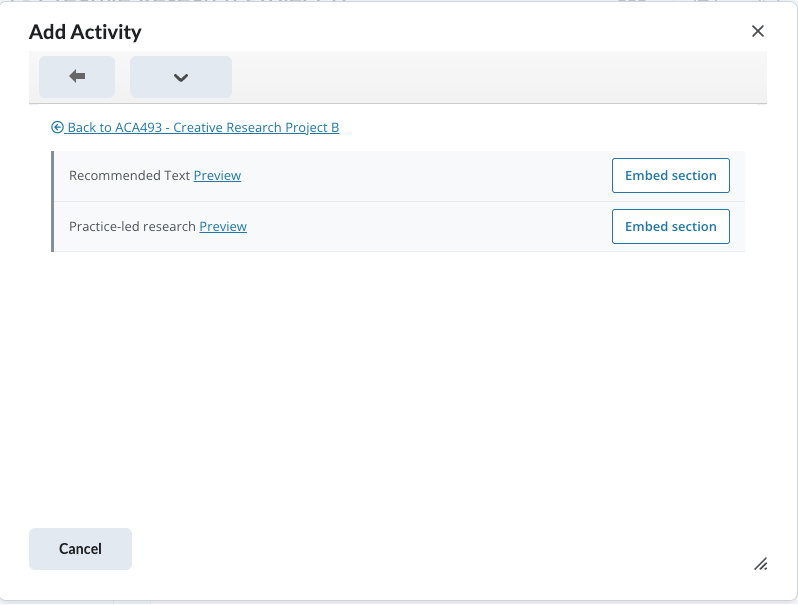
Task: Select the Recommended Text row label
Action: (129, 176)
